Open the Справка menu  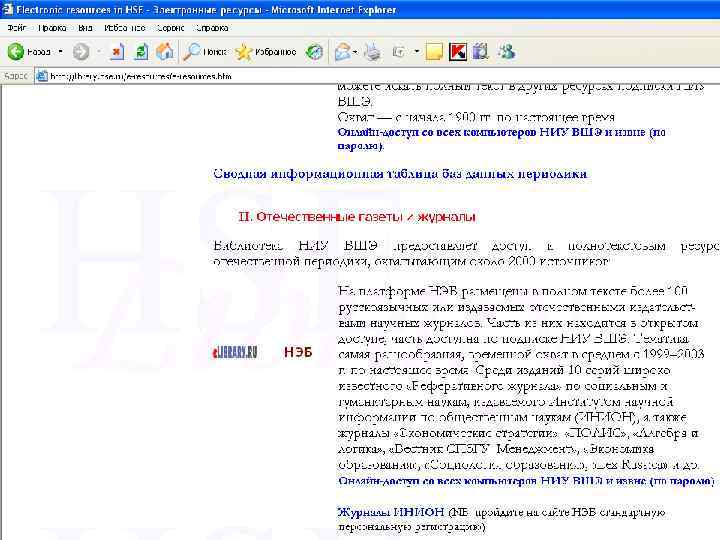pos(212,28)
